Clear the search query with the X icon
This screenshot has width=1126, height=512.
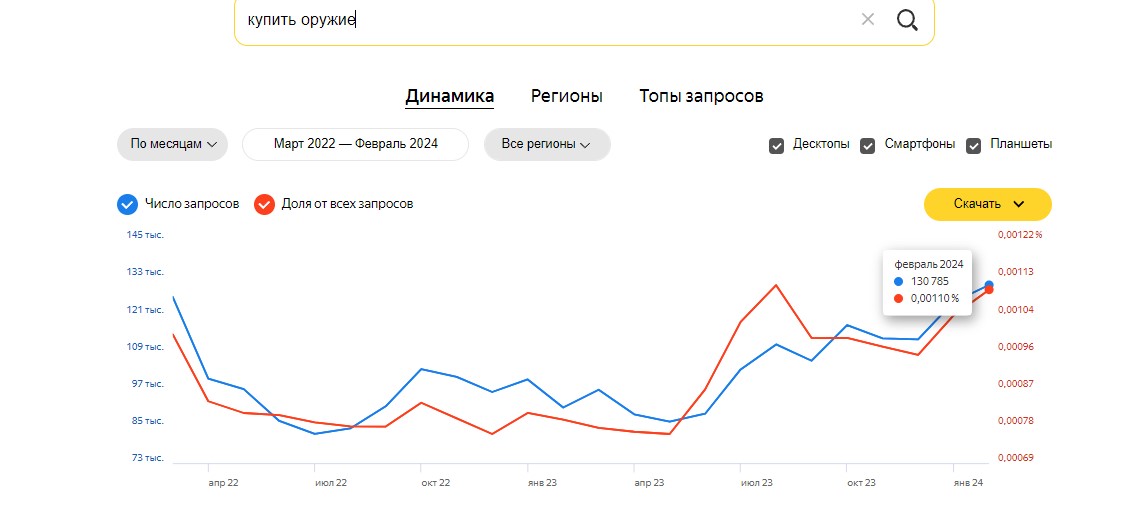pyautogui.click(x=867, y=19)
